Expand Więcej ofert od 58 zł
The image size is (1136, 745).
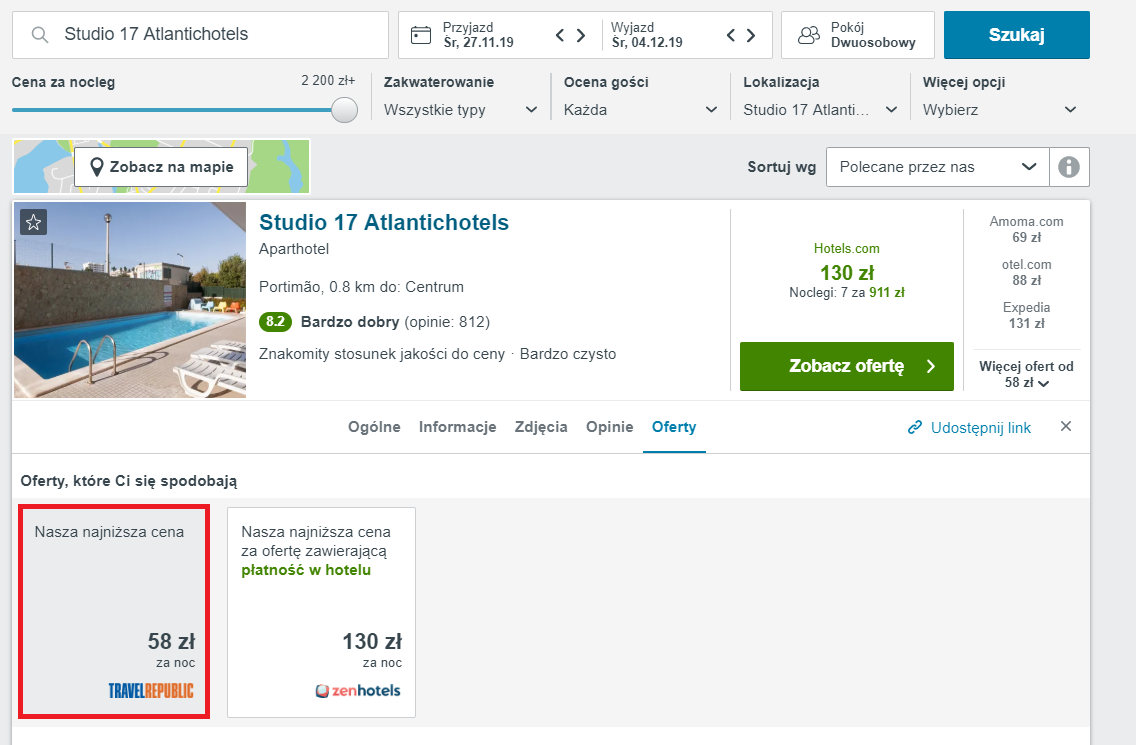1026,374
